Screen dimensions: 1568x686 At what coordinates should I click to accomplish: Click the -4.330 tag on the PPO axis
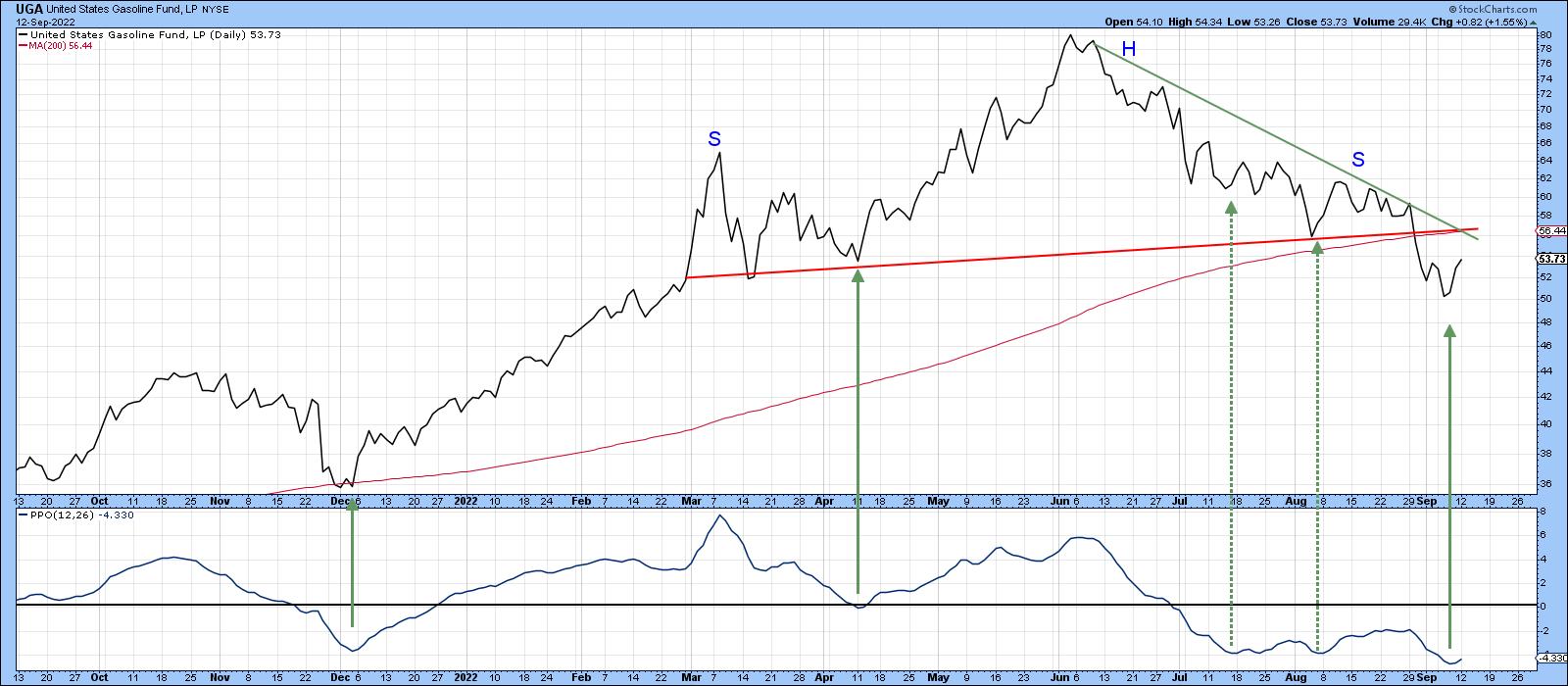[1550, 658]
